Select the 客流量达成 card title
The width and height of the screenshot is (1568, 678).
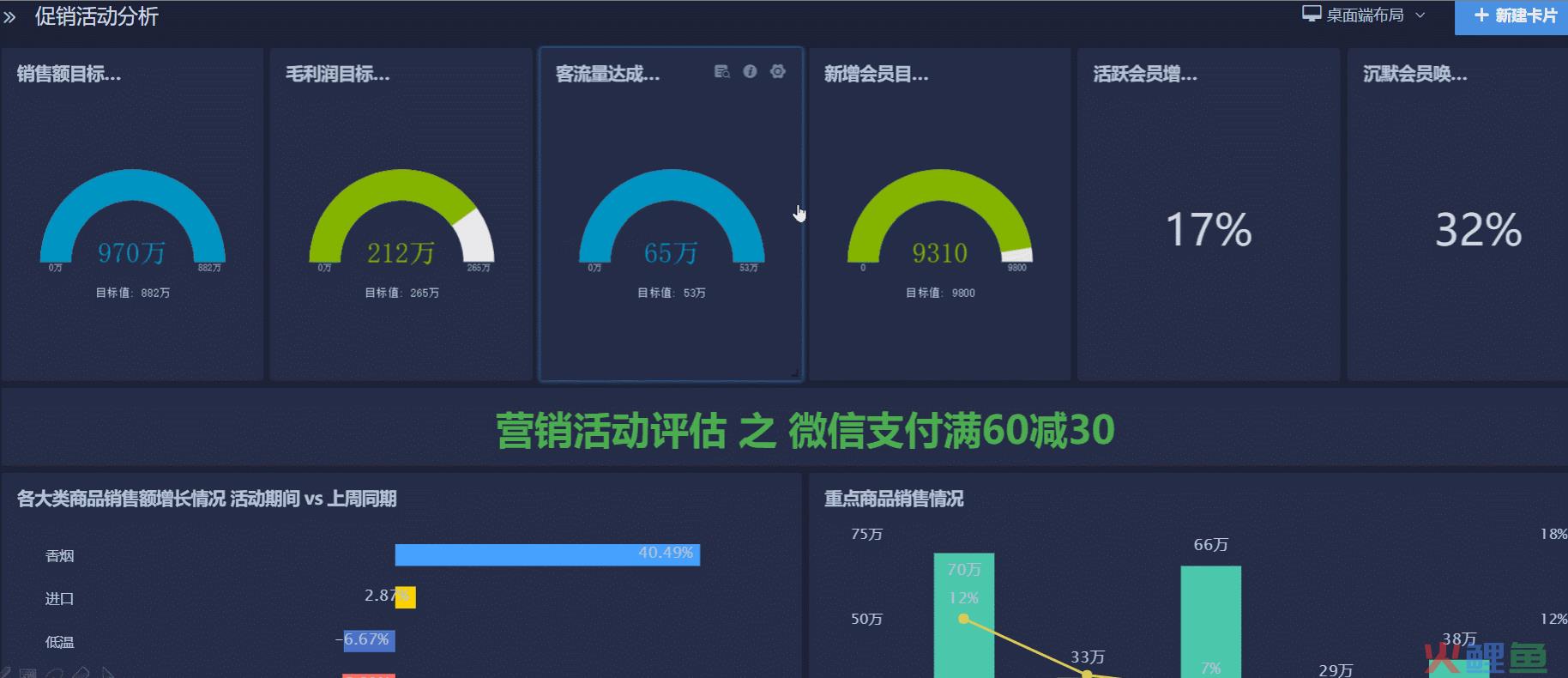[x=607, y=75]
